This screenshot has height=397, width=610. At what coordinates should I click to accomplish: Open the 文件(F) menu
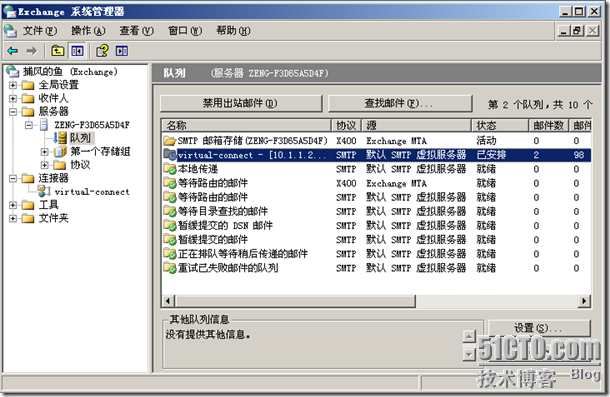pyautogui.click(x=40, y=30)
